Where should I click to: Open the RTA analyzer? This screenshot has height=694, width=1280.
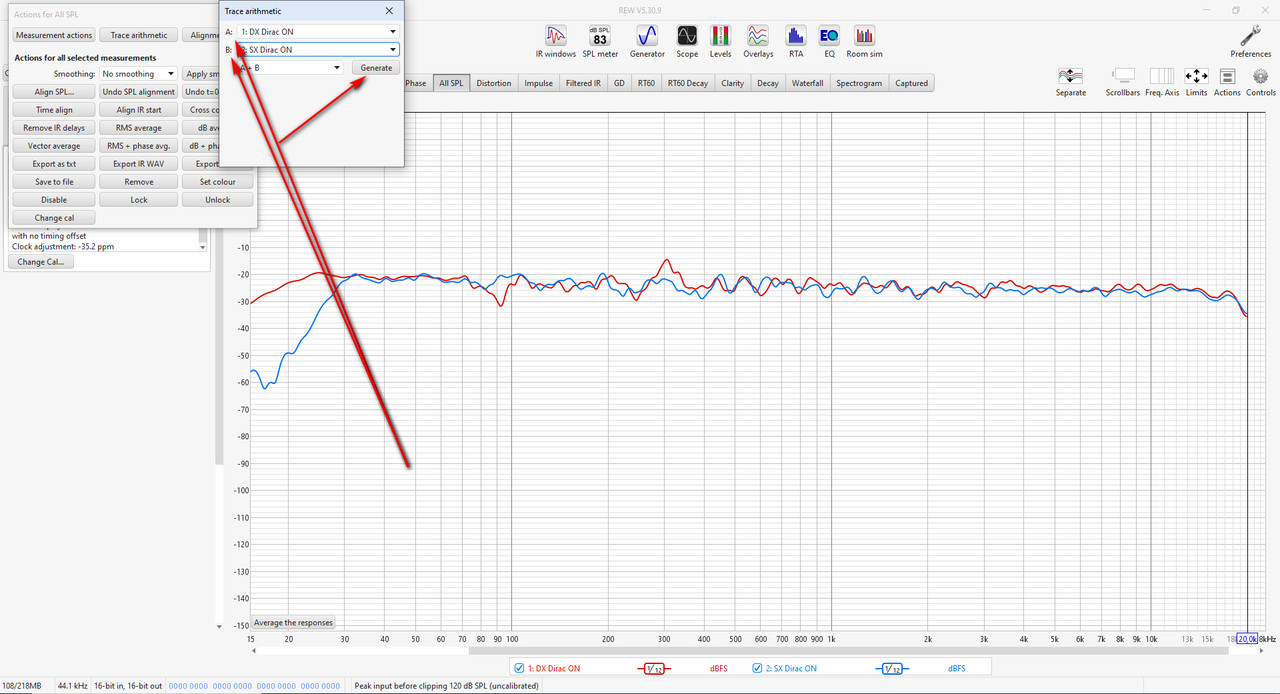point(796,41)
